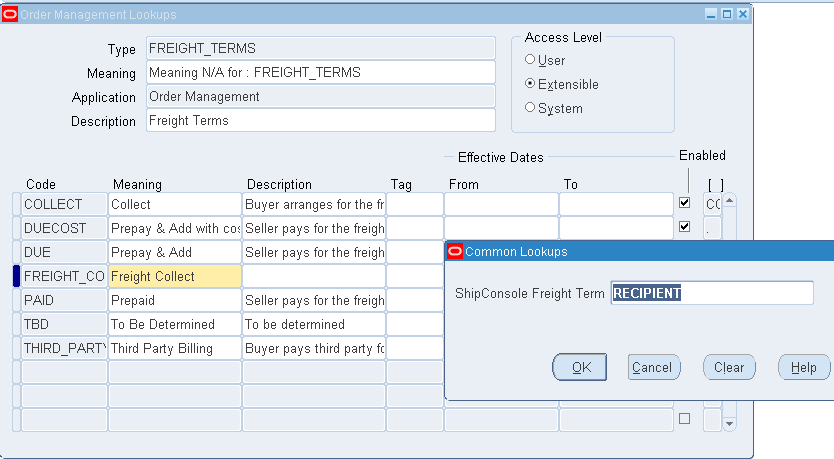Click 'To be determined' description cell
The height and width of the screenshot is (459, 834).
tap(314, 324)
